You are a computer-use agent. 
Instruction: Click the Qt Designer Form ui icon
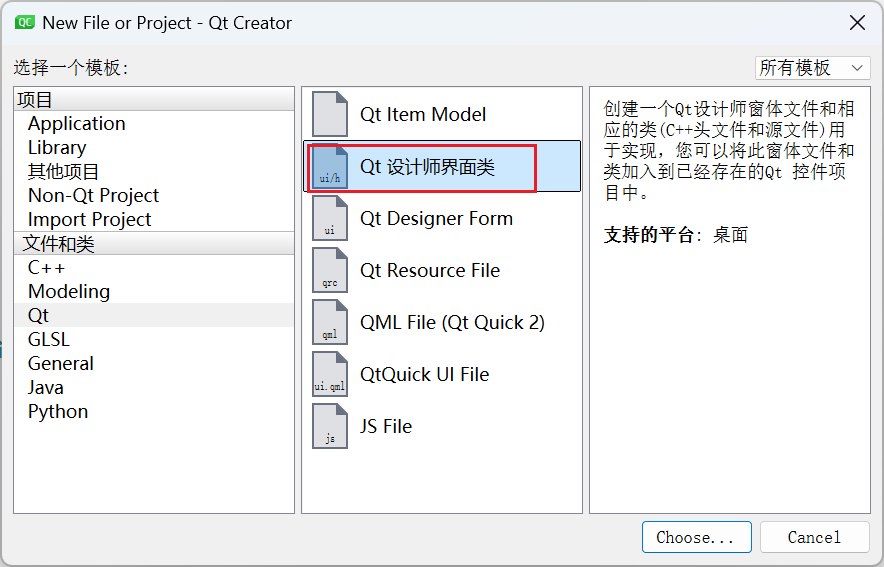(330, 218)
